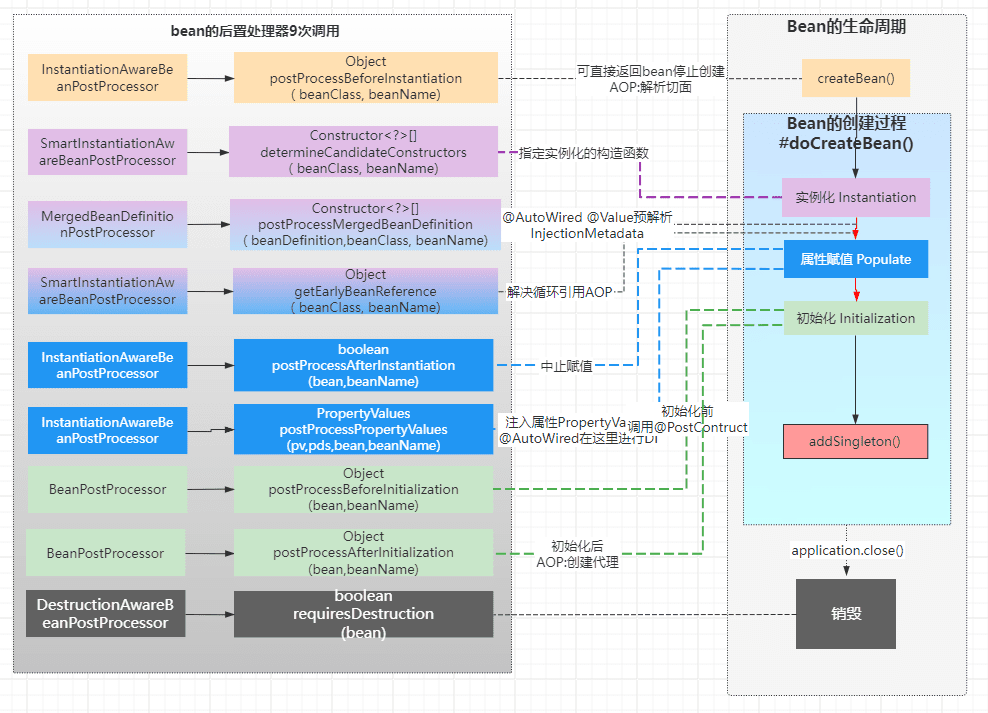Click the determineCandidateConstructors box

tap(364, 152)
